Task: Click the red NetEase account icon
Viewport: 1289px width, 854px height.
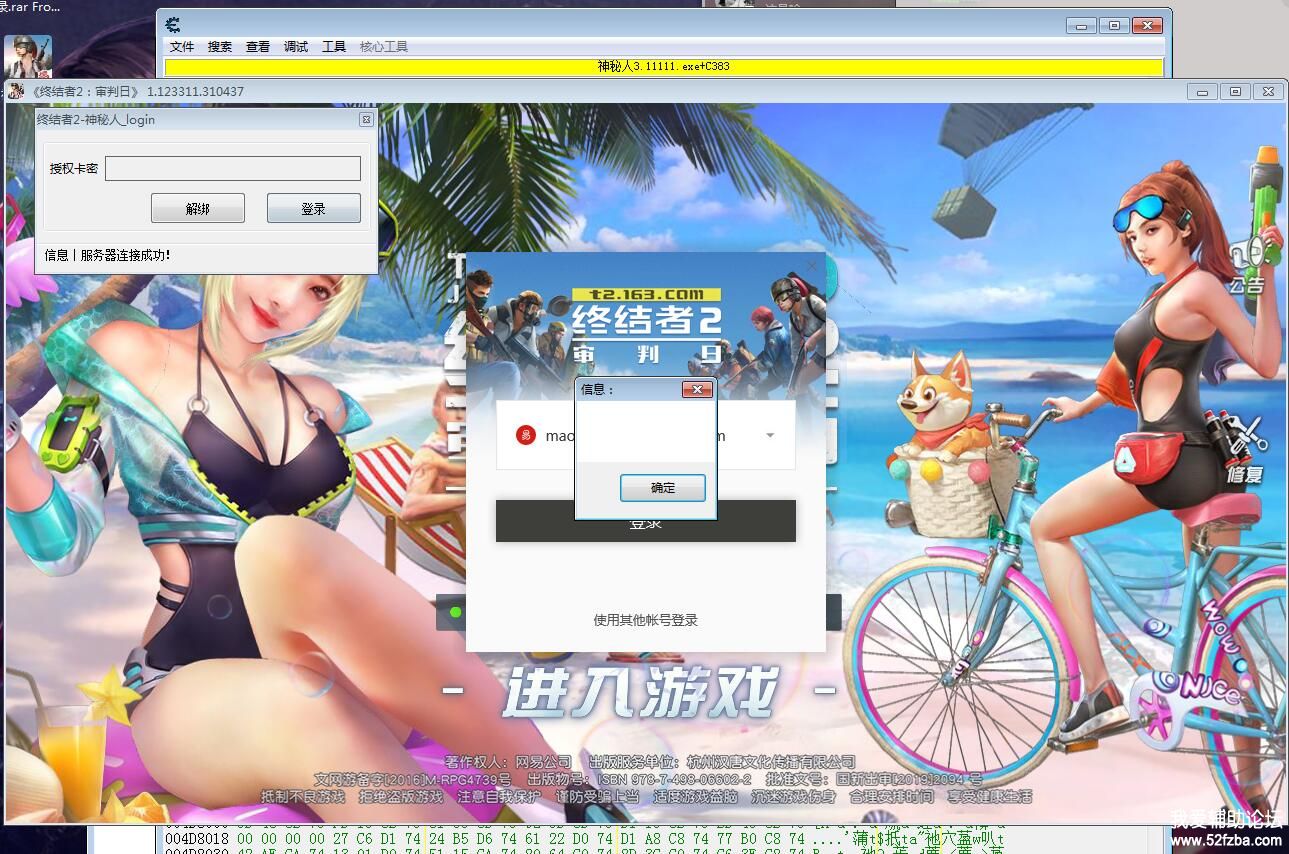Action: coord(526,435)
